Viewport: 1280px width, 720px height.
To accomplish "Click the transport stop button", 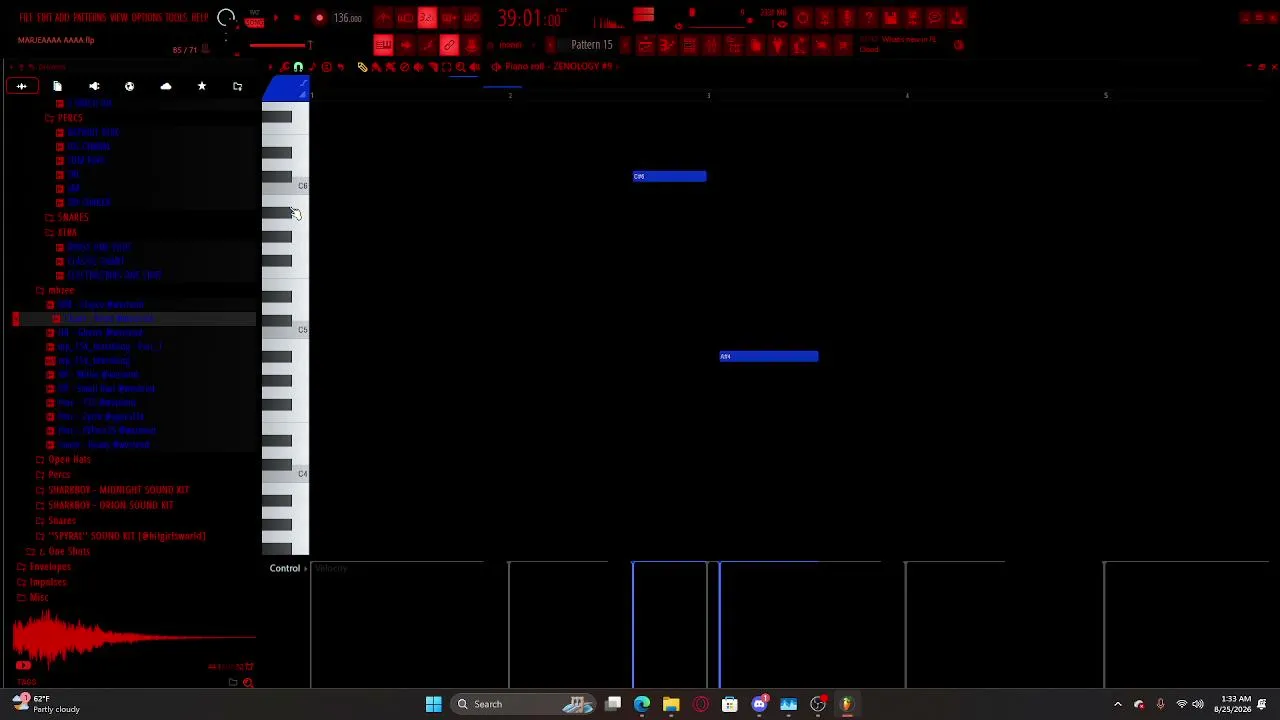I will coord(297,18).
